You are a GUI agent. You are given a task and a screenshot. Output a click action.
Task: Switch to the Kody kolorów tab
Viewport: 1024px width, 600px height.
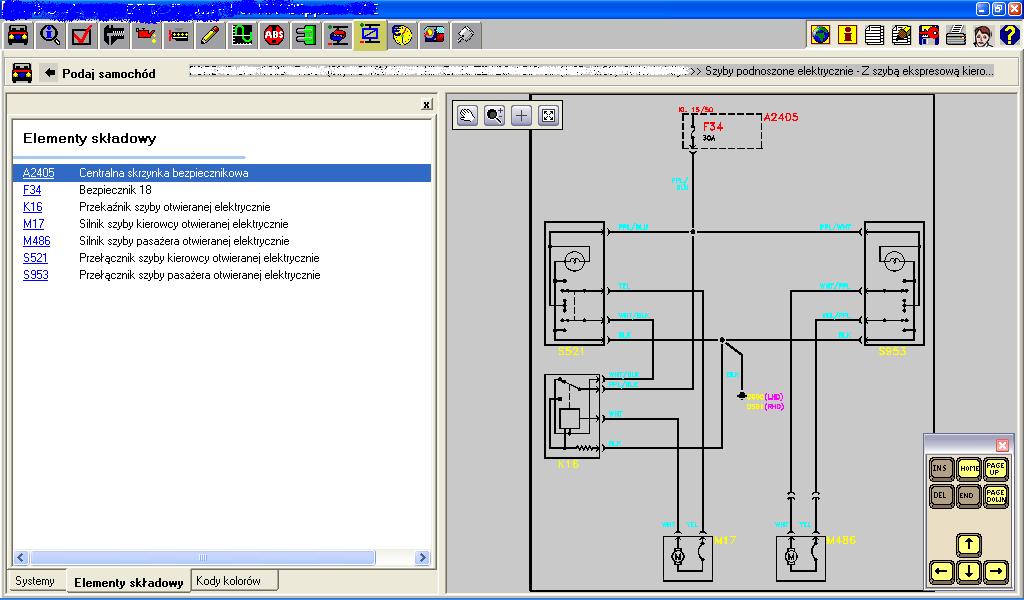[x=228, y=581]
